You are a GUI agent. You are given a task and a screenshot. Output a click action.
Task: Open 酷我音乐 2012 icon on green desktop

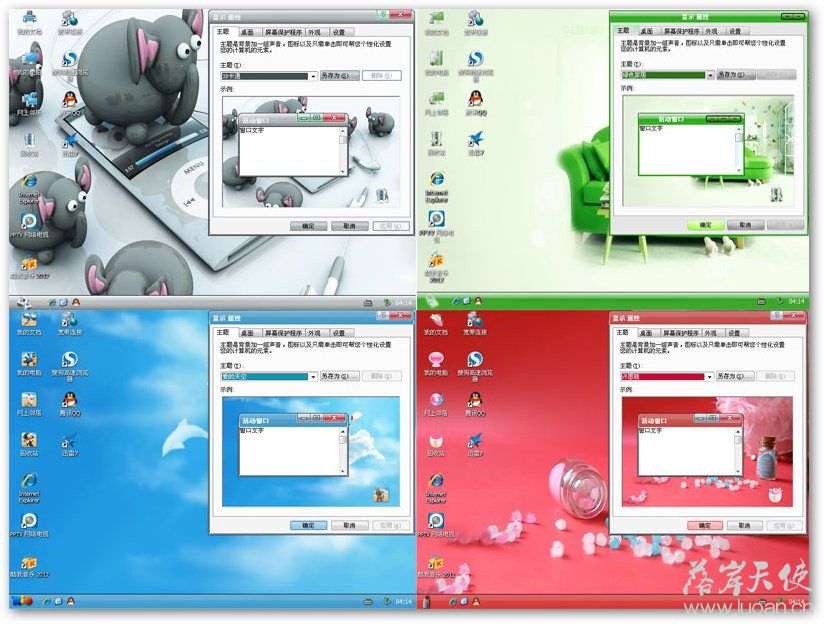point(436,263)
